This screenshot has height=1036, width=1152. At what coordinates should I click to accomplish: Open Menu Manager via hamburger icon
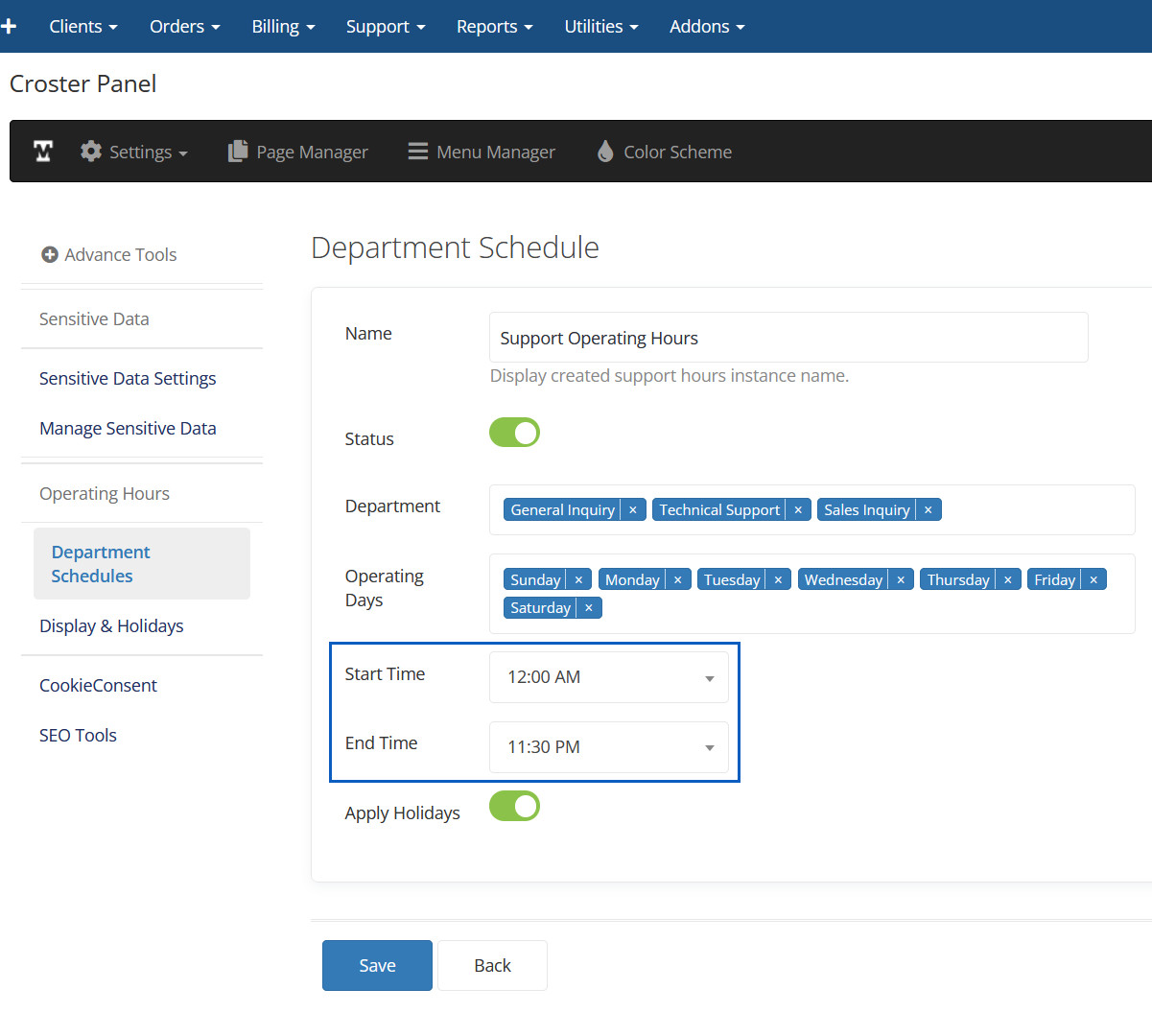(417, 152)
